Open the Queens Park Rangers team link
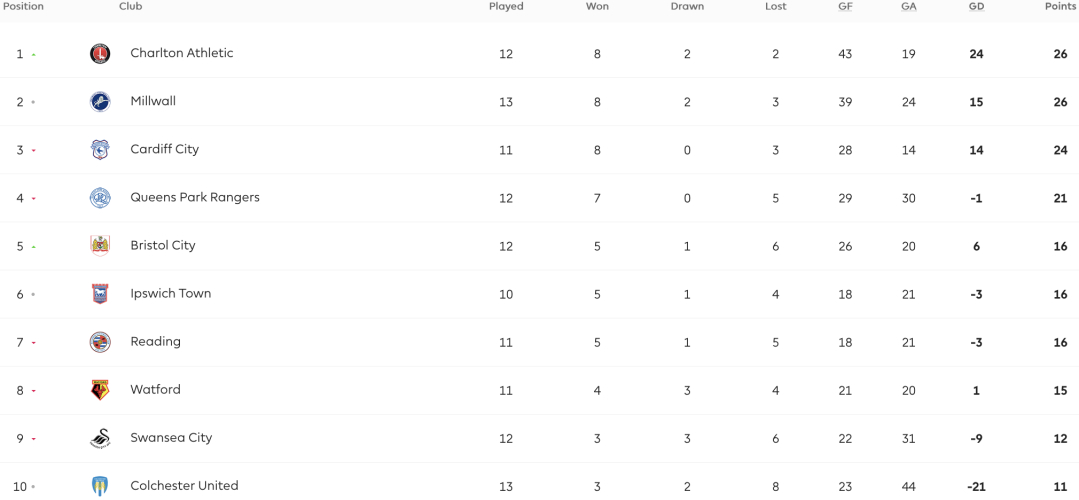 pyautogui.click(x=195, y=197)
